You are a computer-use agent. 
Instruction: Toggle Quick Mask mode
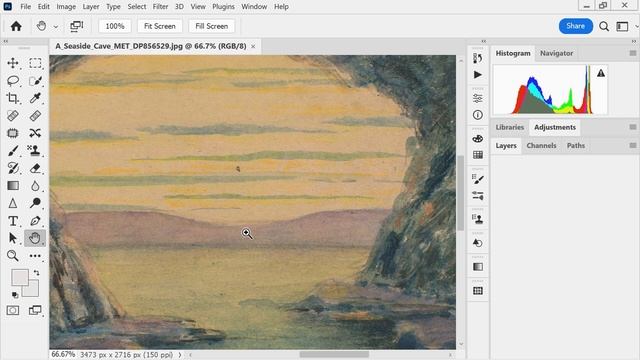point(13,311)
